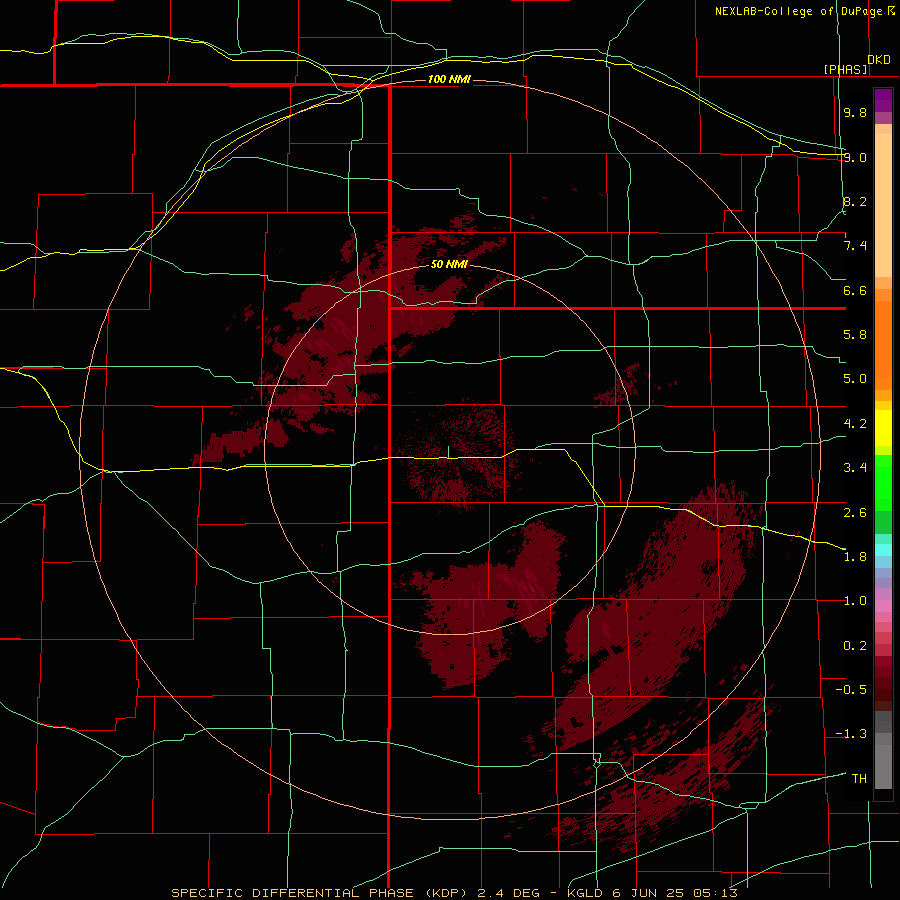Click the 6 JUN 25 05:13 timestamp

pos(676,893)
